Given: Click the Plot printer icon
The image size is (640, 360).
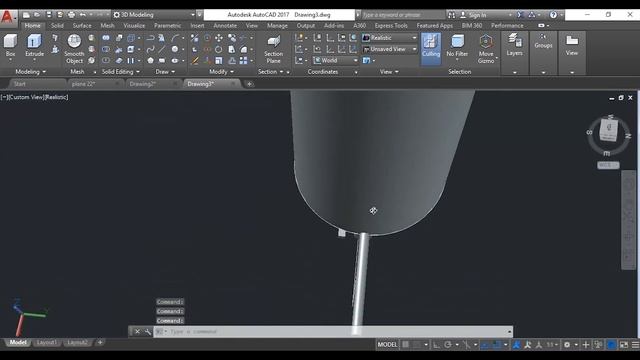Looking at the screenshot, I should coord(71,15).
